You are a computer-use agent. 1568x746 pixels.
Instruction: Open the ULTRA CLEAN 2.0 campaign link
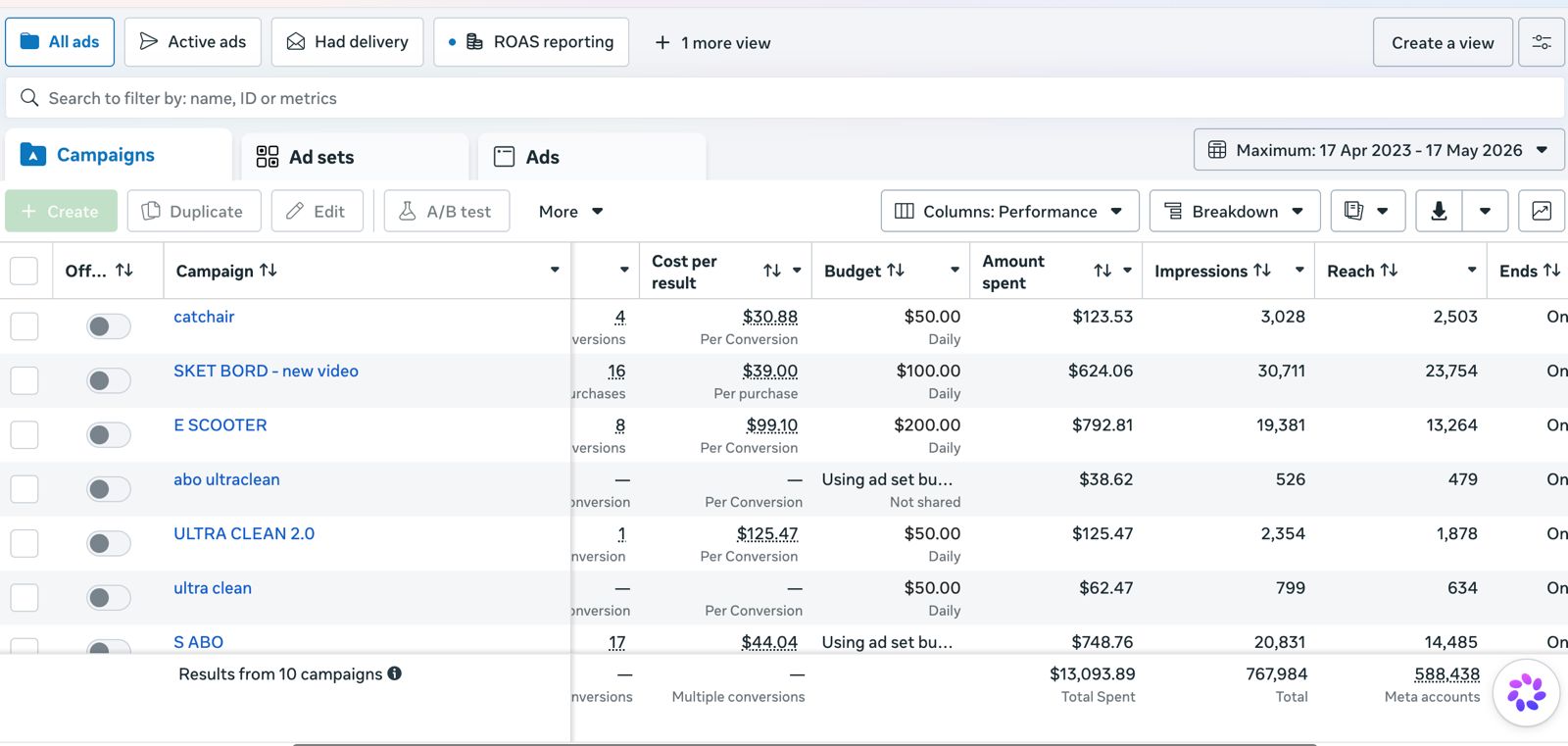tap(244, 533)
